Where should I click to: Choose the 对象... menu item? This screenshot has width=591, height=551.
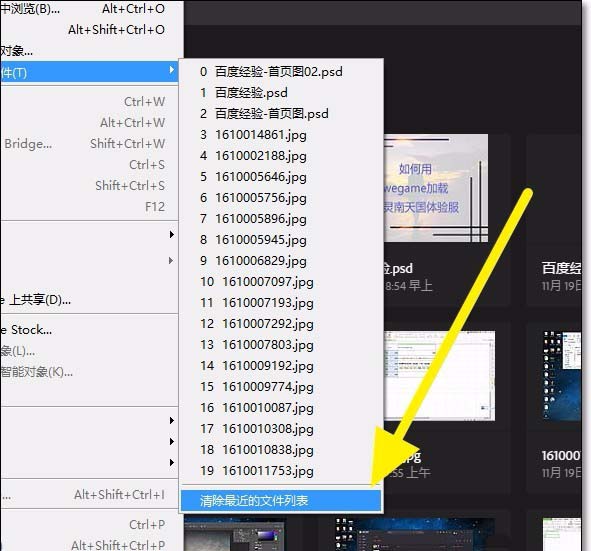[x=89, y=51]
